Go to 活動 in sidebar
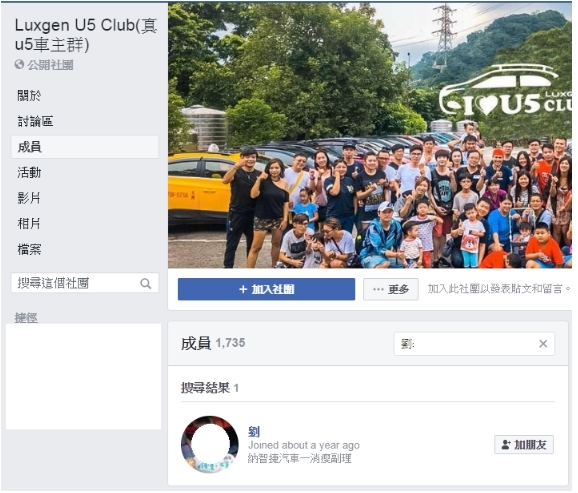 click(29, 173)
